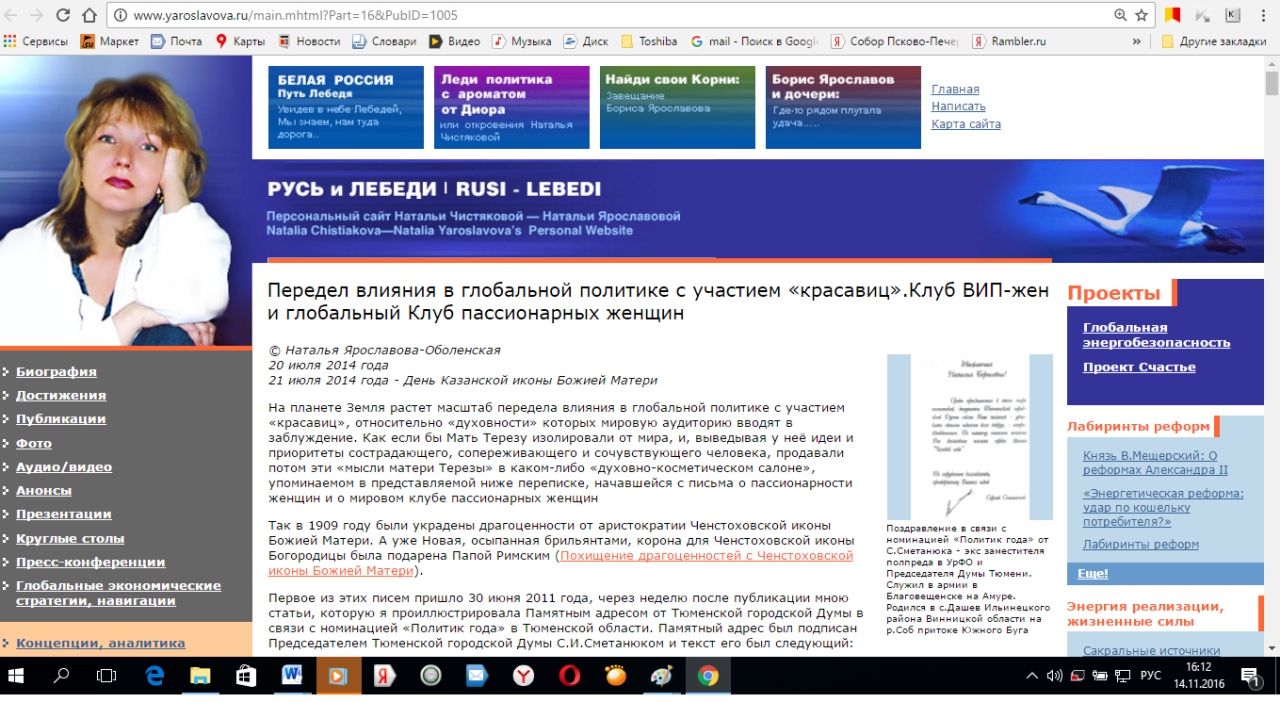Open the Энергетическая реформа article link
Screen dimensions: 1280x702
[1163, 507]
